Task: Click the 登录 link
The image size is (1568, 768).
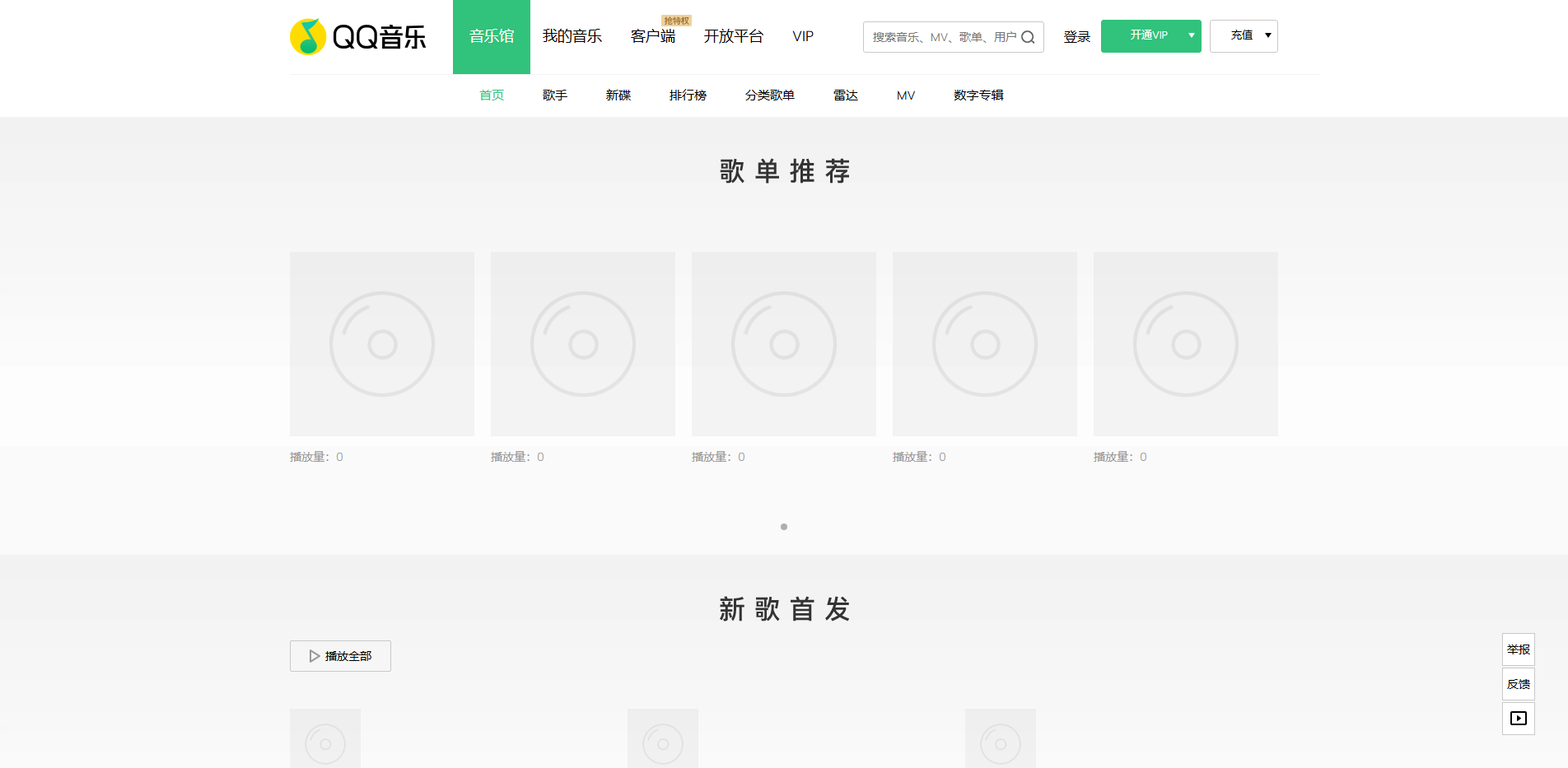Action: (1076, 36)
